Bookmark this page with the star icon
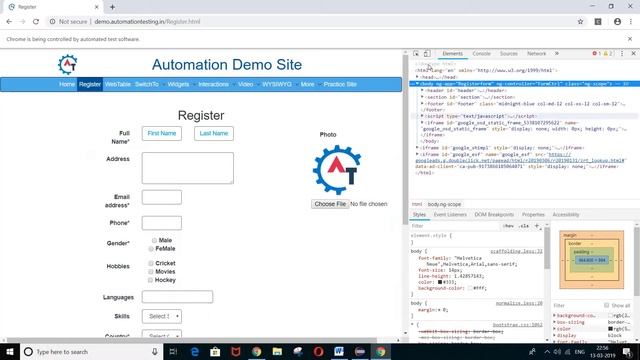 point(580,22)
